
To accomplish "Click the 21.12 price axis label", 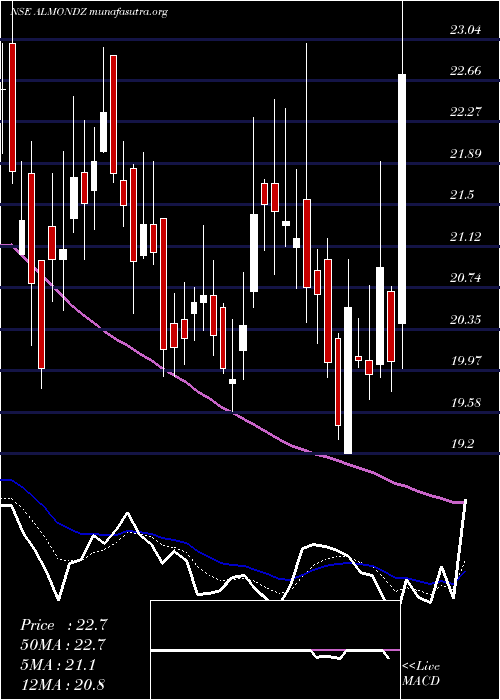I will 466,237.
